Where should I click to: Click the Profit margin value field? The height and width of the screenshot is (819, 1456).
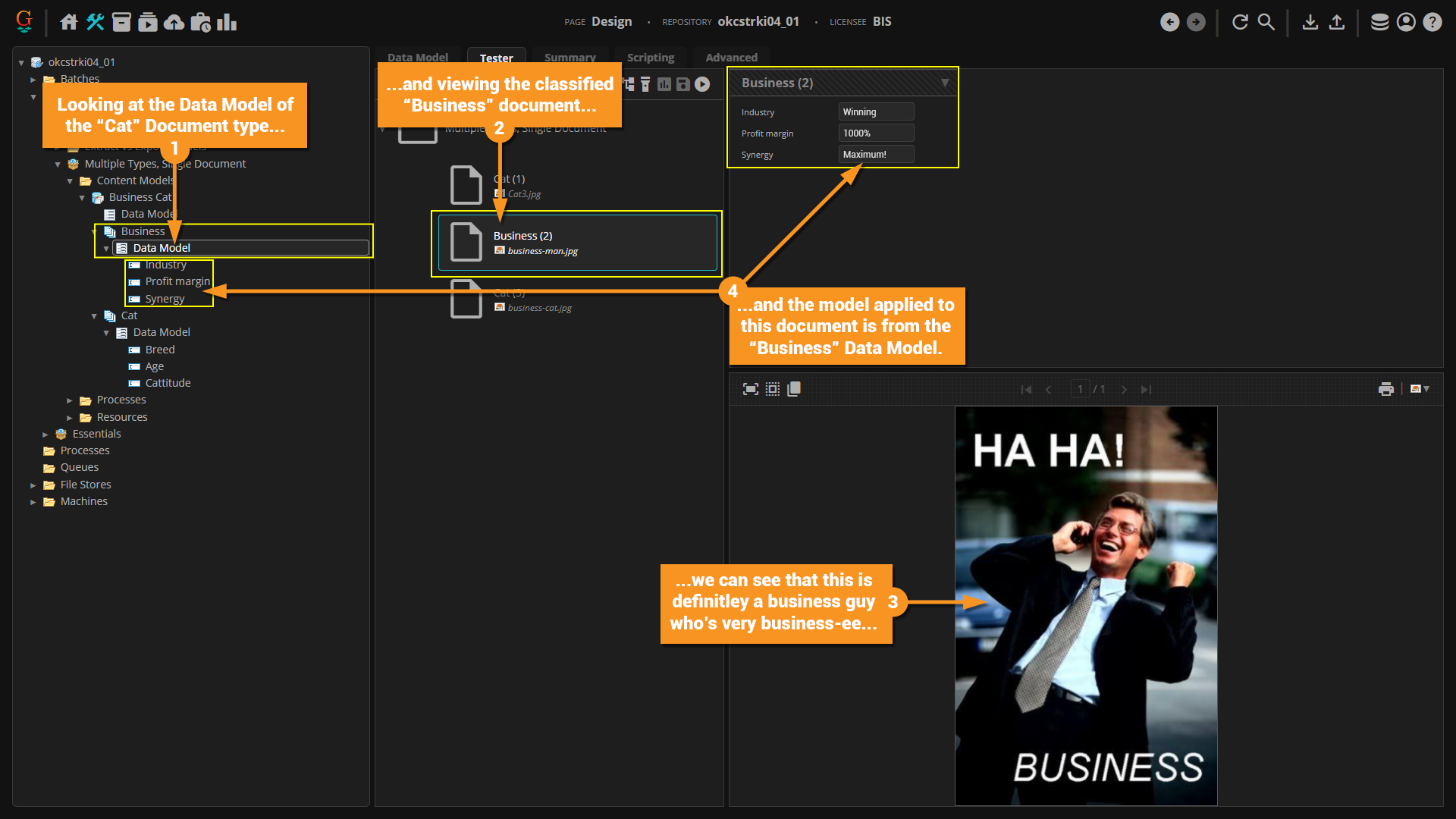(x=876, y=133)
